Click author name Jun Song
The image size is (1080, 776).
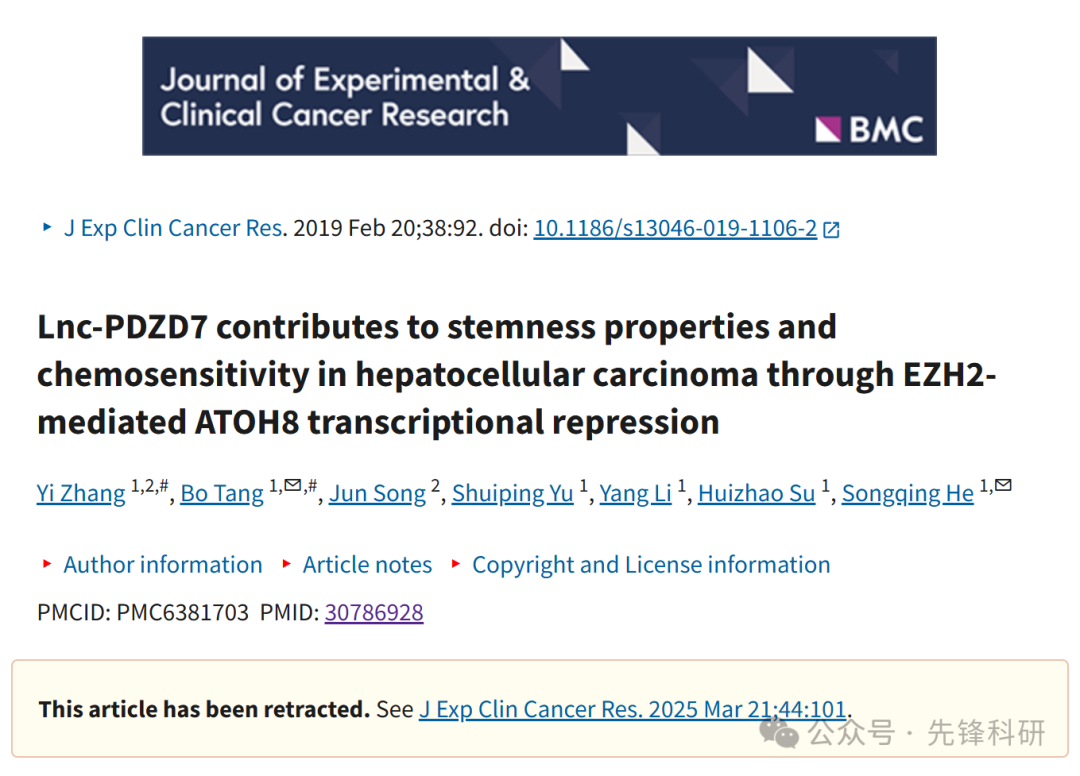point(377,493)
